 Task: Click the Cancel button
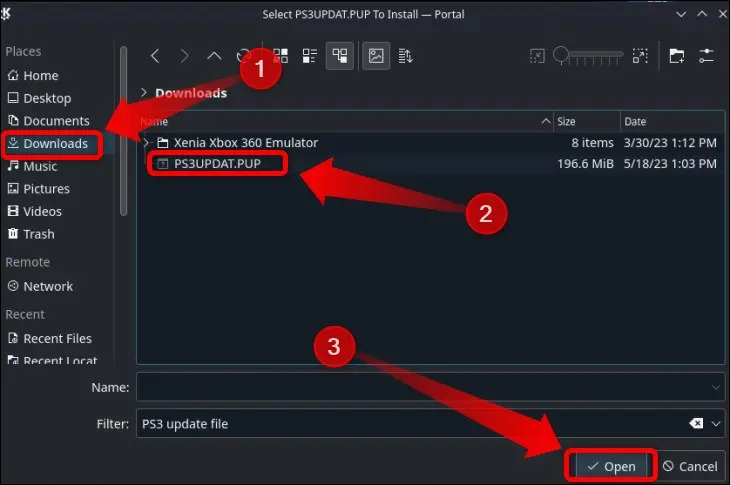690,466
